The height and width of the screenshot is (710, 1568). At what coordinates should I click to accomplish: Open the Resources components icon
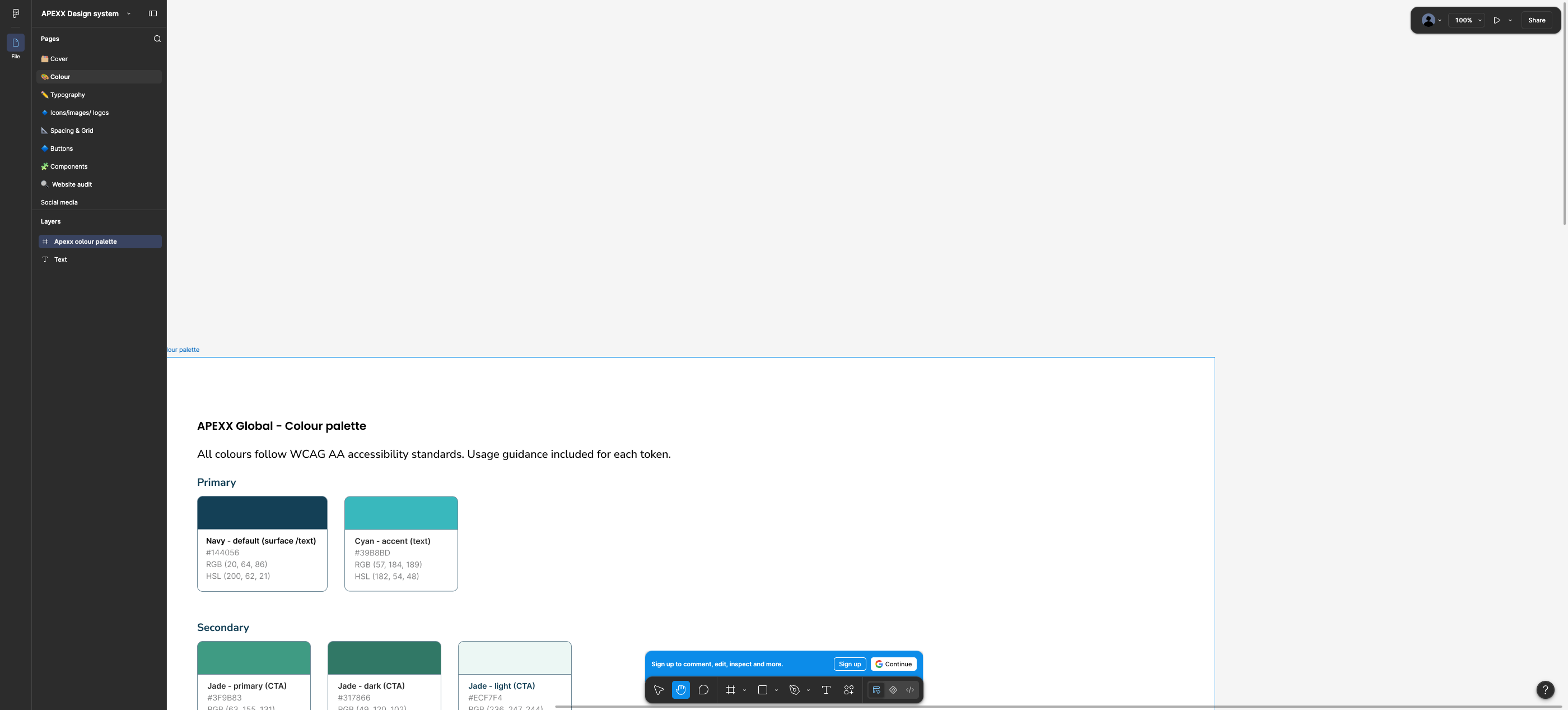tap(848, 690)
